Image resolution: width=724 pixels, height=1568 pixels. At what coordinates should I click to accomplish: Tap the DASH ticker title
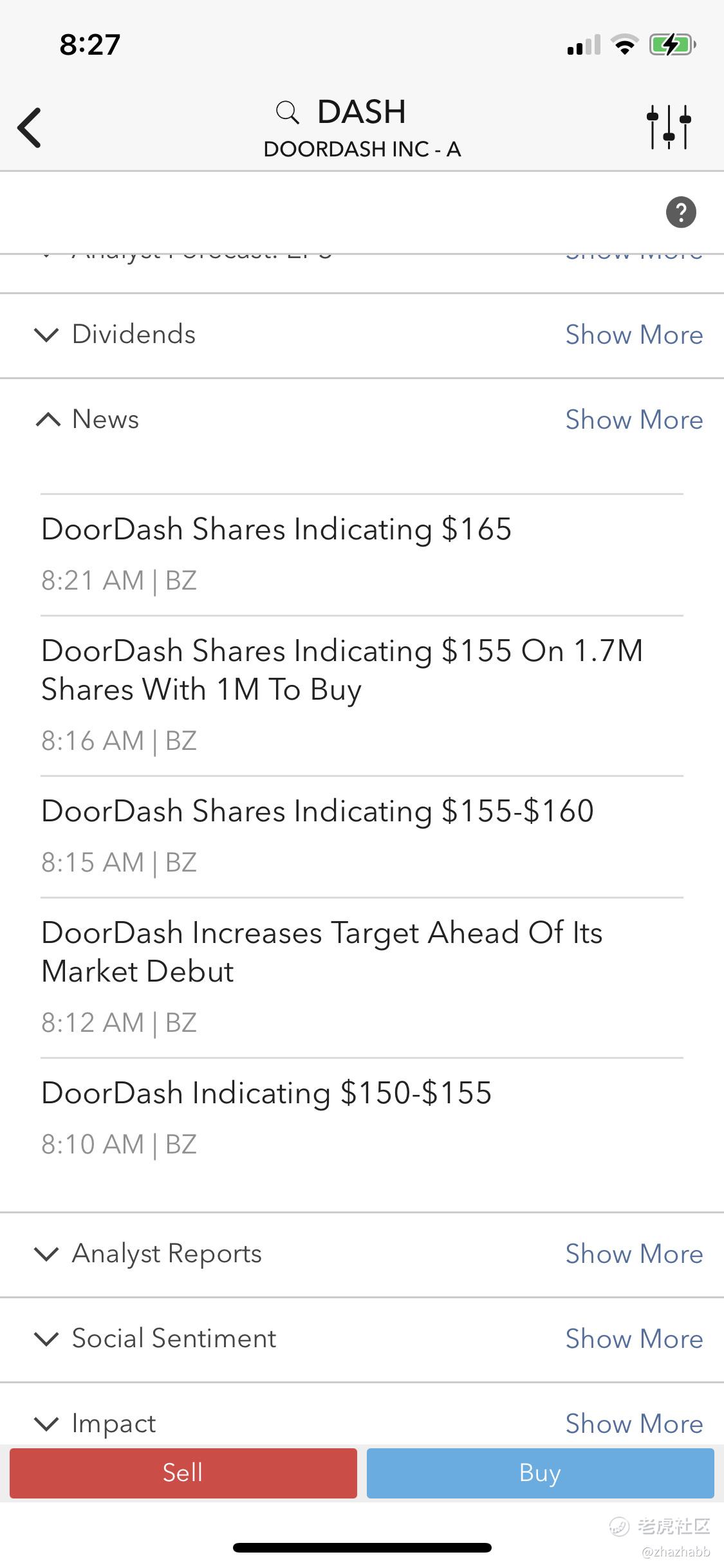[x=362, y=113]
